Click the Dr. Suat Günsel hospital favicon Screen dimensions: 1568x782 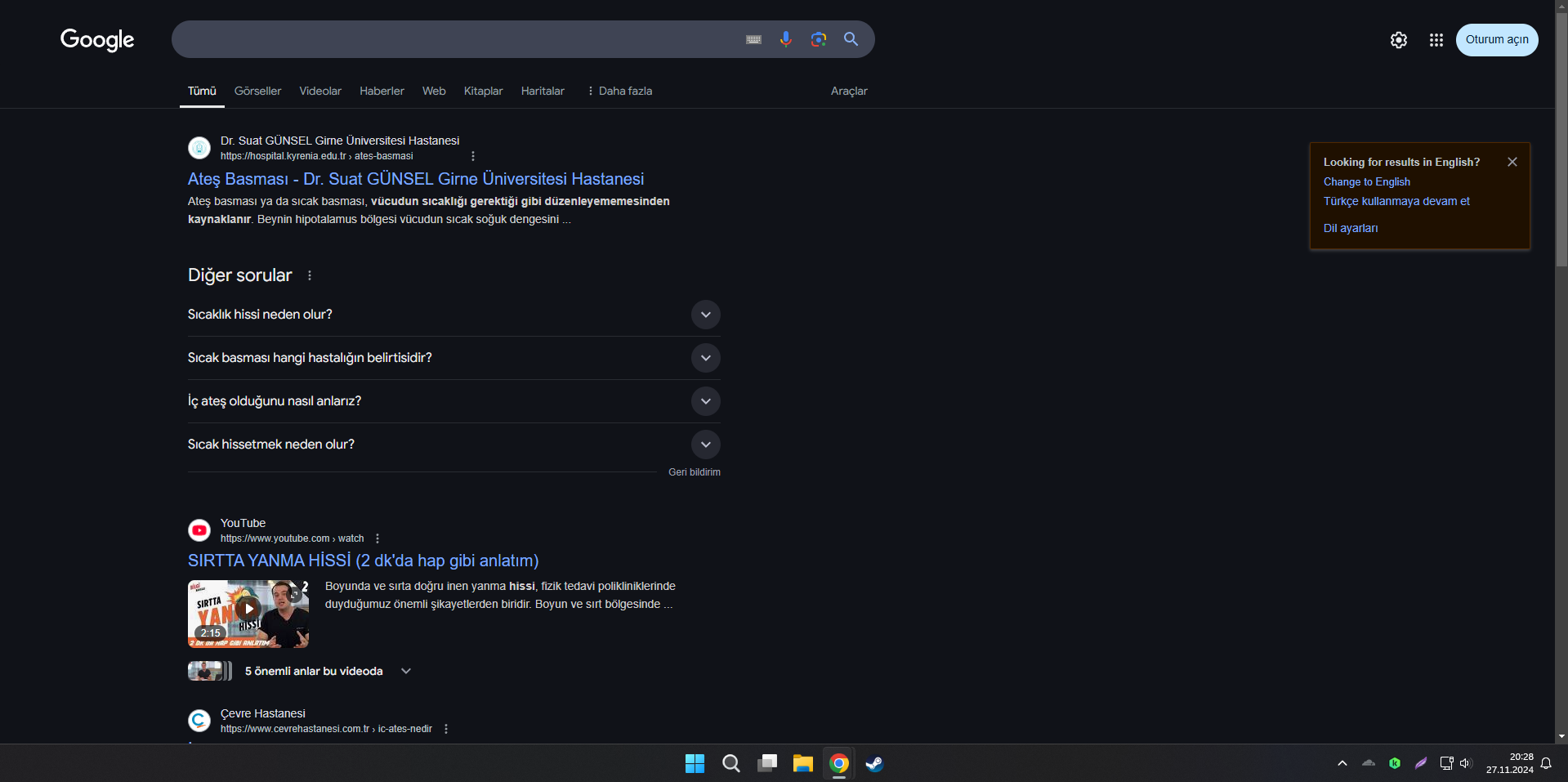[199, 148]
